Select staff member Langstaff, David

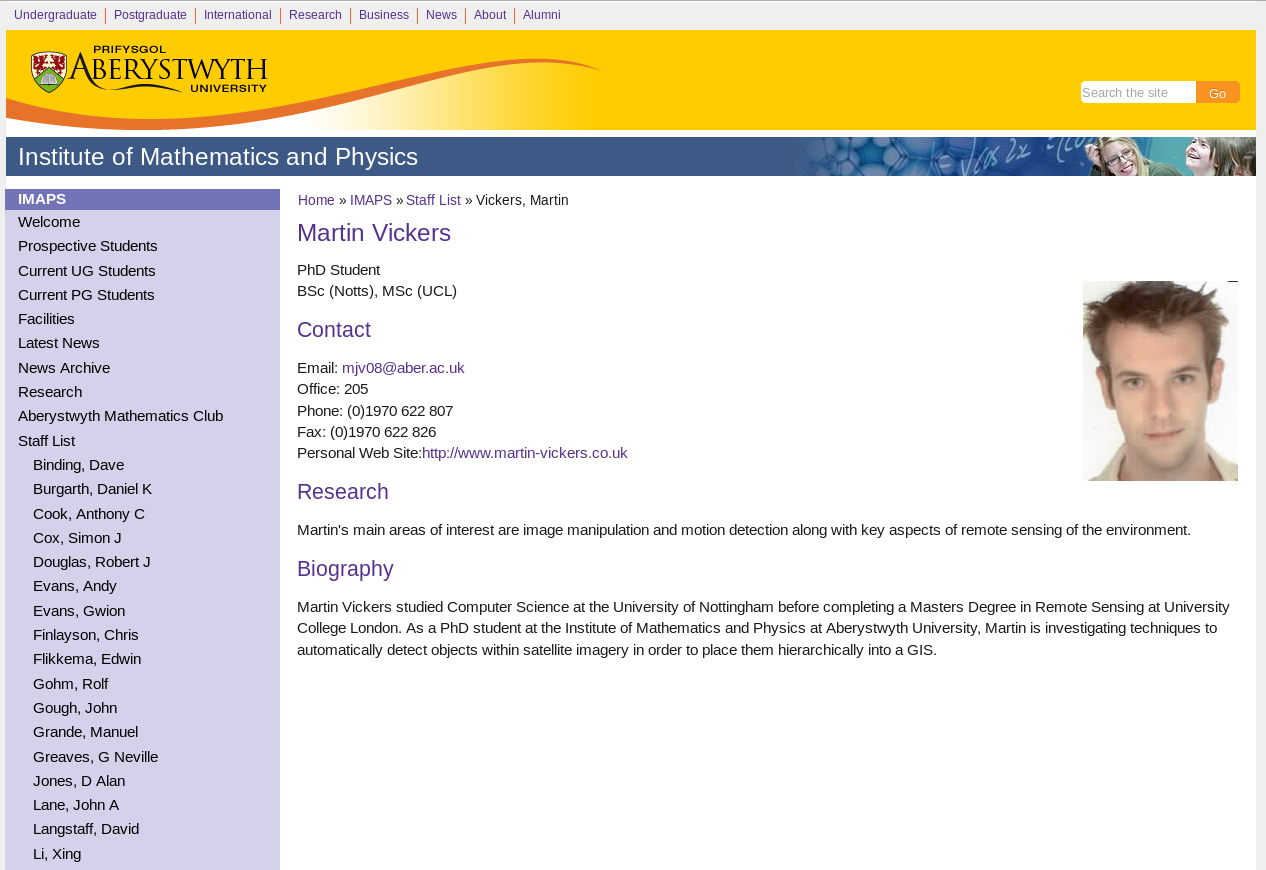(x=86, y=829)
